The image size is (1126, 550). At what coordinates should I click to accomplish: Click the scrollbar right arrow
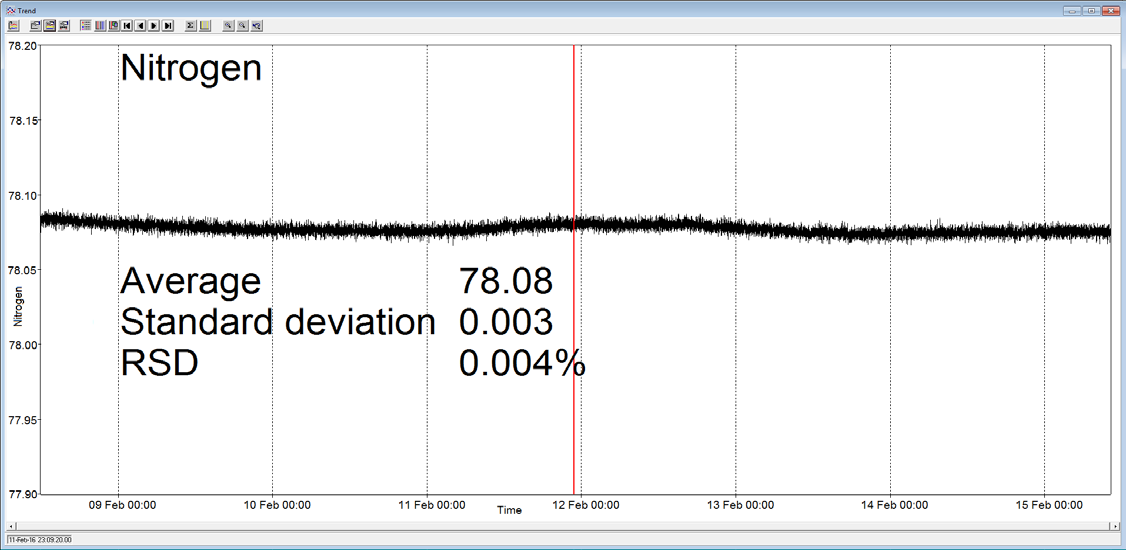[1117, 527]
